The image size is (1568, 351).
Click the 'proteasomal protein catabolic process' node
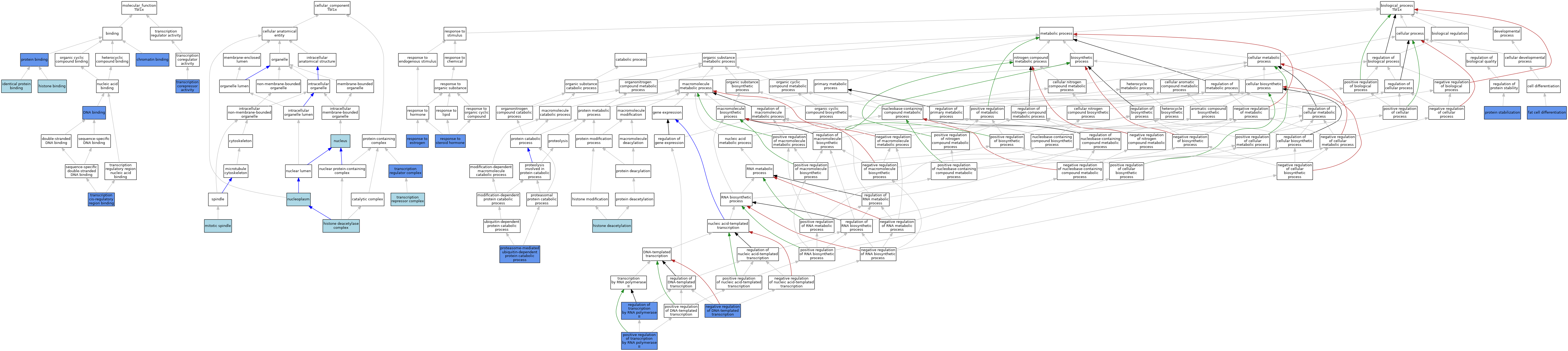coord(542,200)
